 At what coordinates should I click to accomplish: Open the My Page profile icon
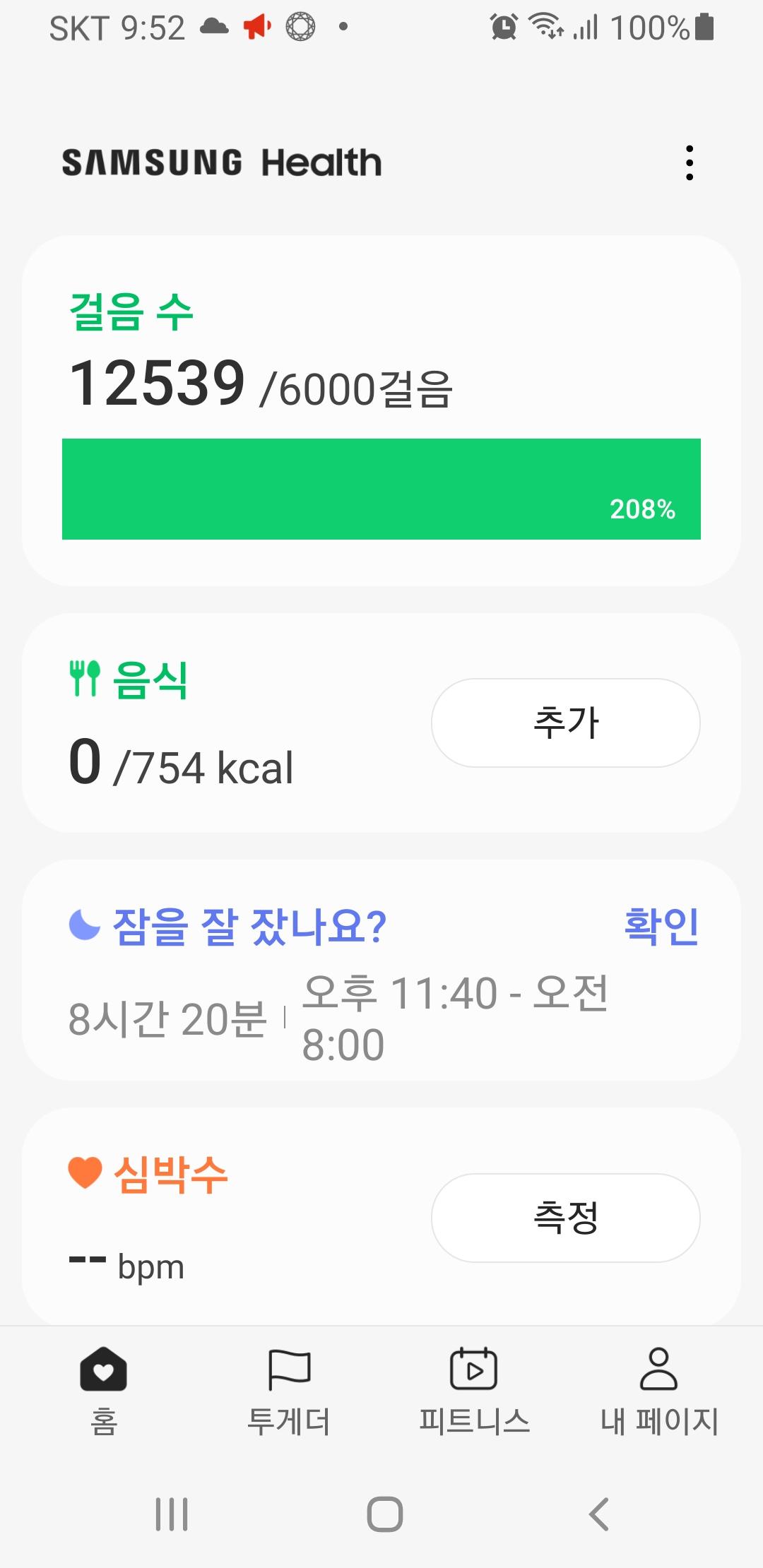658,1369
